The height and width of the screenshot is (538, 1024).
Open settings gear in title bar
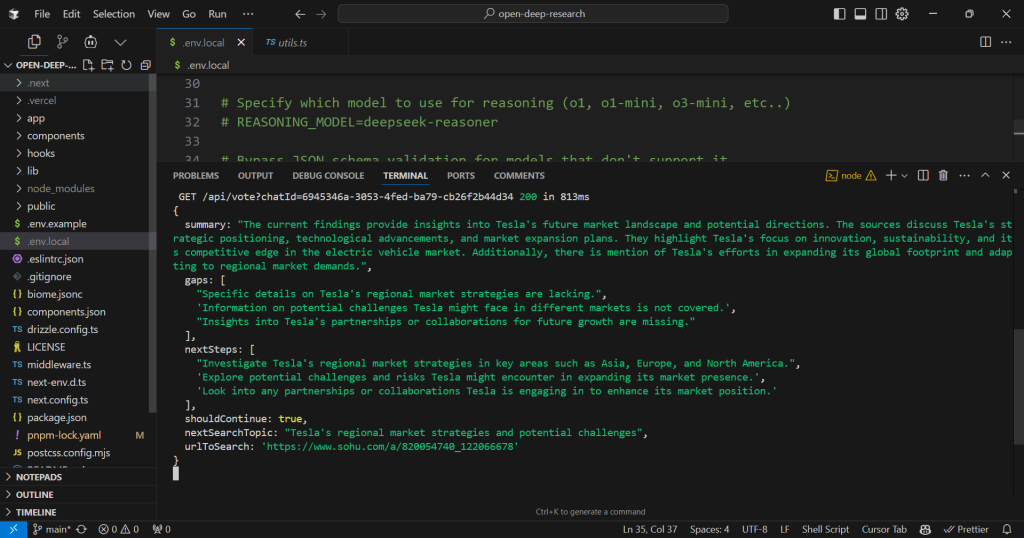coord(901,14)
